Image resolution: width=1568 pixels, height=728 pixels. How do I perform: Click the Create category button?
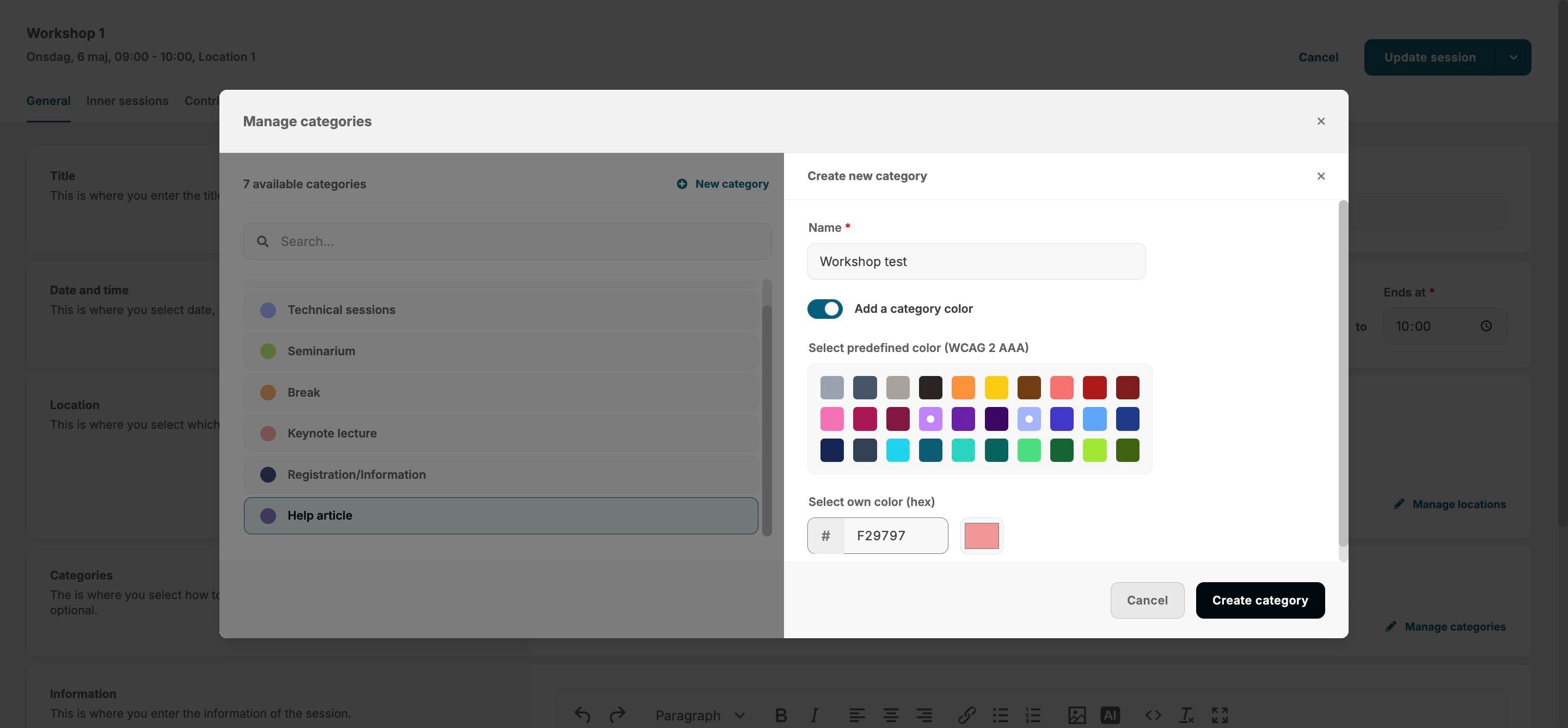click(x=1259, y=600)
